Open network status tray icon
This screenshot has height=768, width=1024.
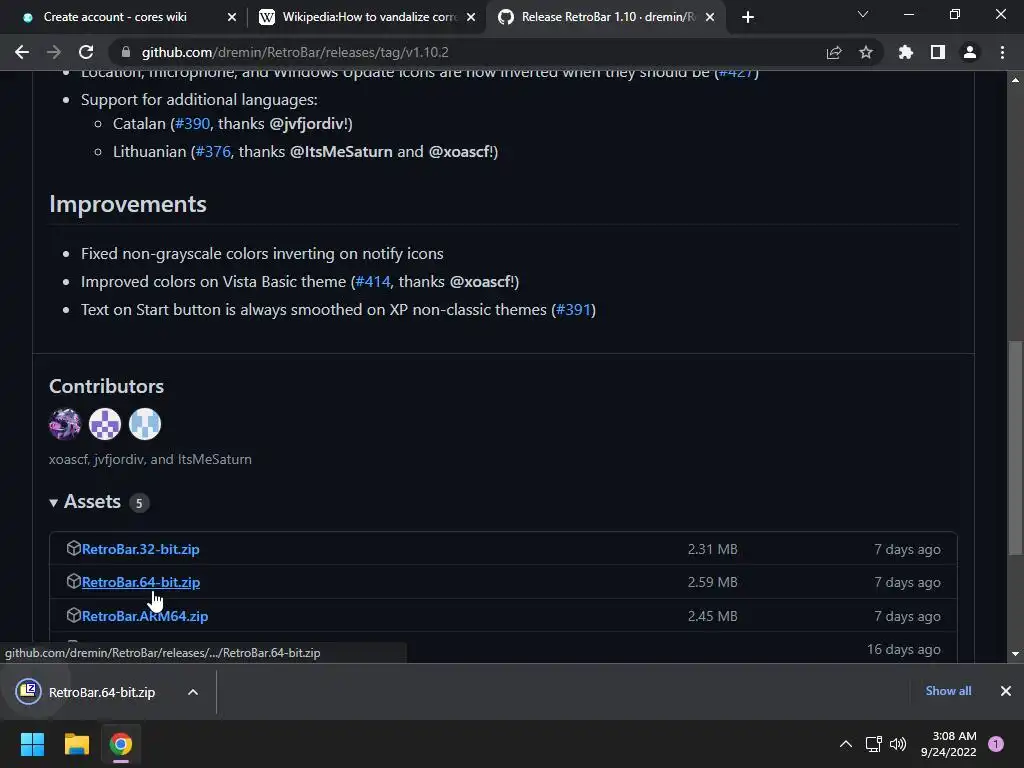873,744
